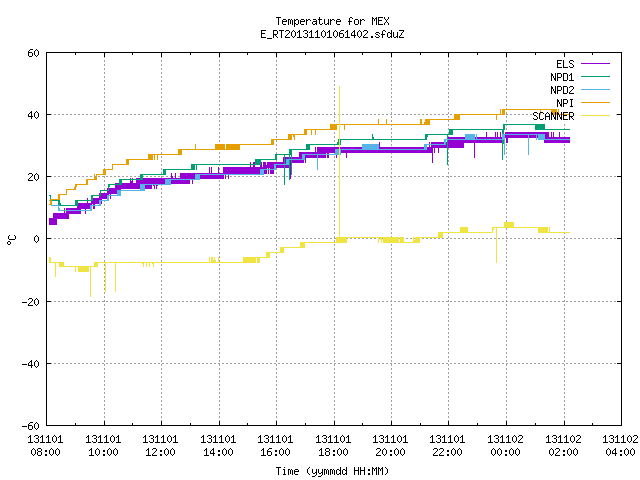Click the 40 y-axis tick label
Screen dimensions: 640x480
(33, 115)
